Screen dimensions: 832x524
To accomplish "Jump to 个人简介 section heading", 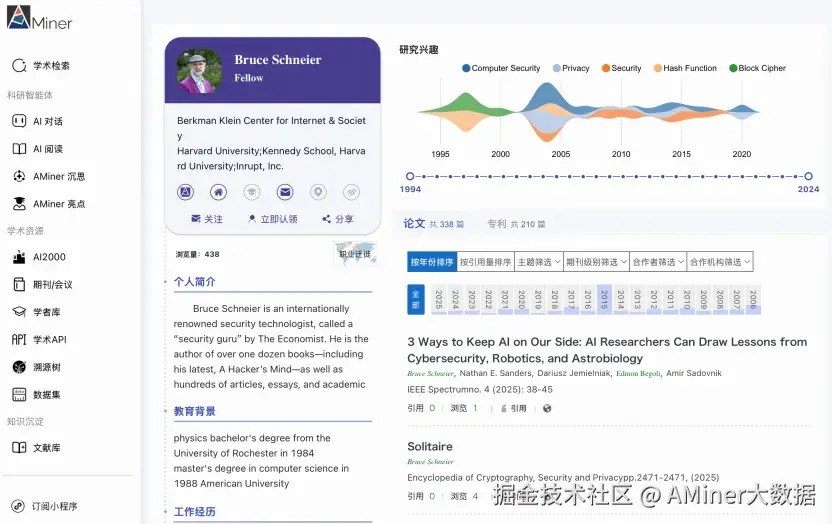I will 195,282.
